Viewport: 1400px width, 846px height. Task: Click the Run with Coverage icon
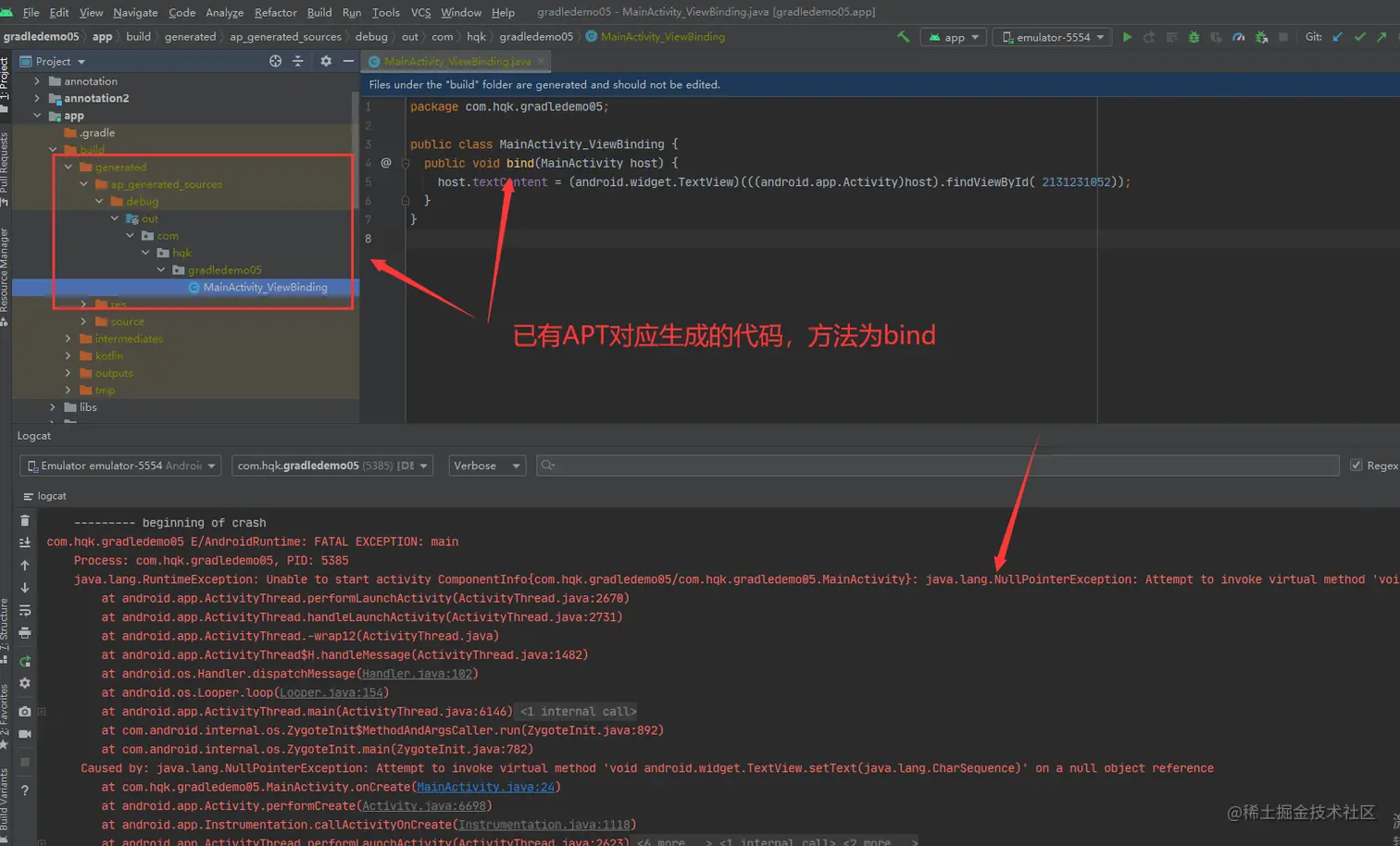point(1216,37)
